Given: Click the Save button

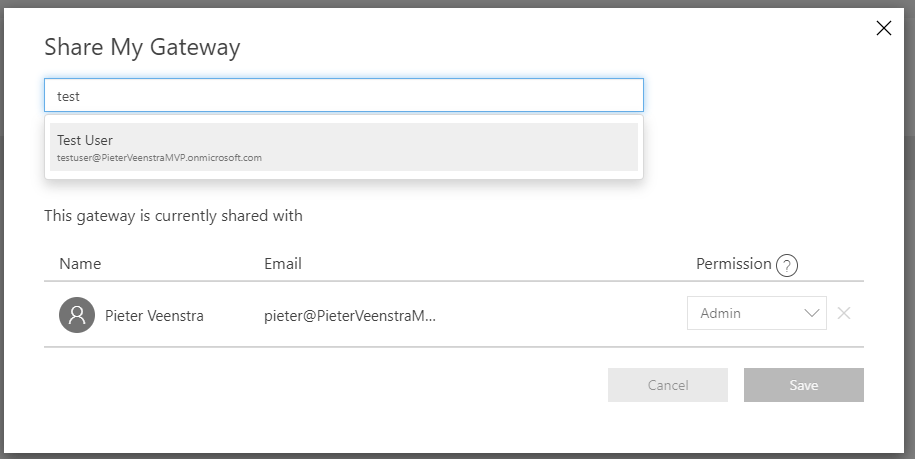Looking at the screenshot, I should coord(804,385).
